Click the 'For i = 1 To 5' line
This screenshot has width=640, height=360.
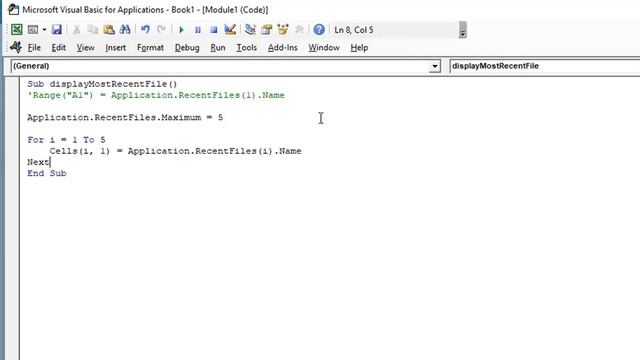[x=66, y=140]
